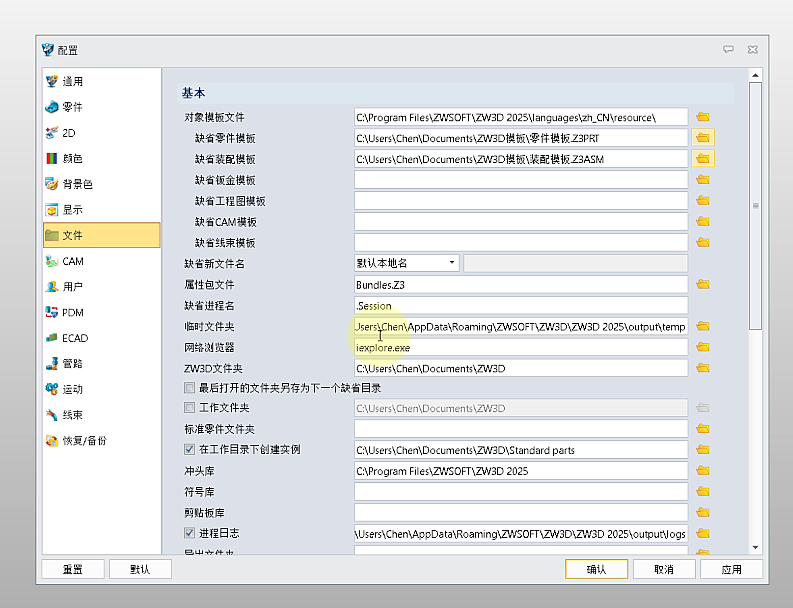
Task: Click the 确认 button
Action: (596, 569)
